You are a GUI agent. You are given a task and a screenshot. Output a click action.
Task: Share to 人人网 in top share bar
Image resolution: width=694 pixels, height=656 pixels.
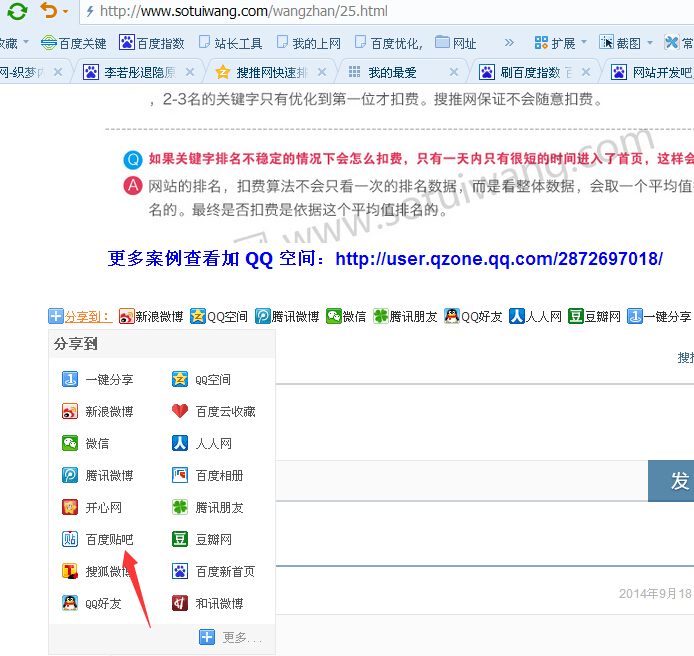pos(535,316)
